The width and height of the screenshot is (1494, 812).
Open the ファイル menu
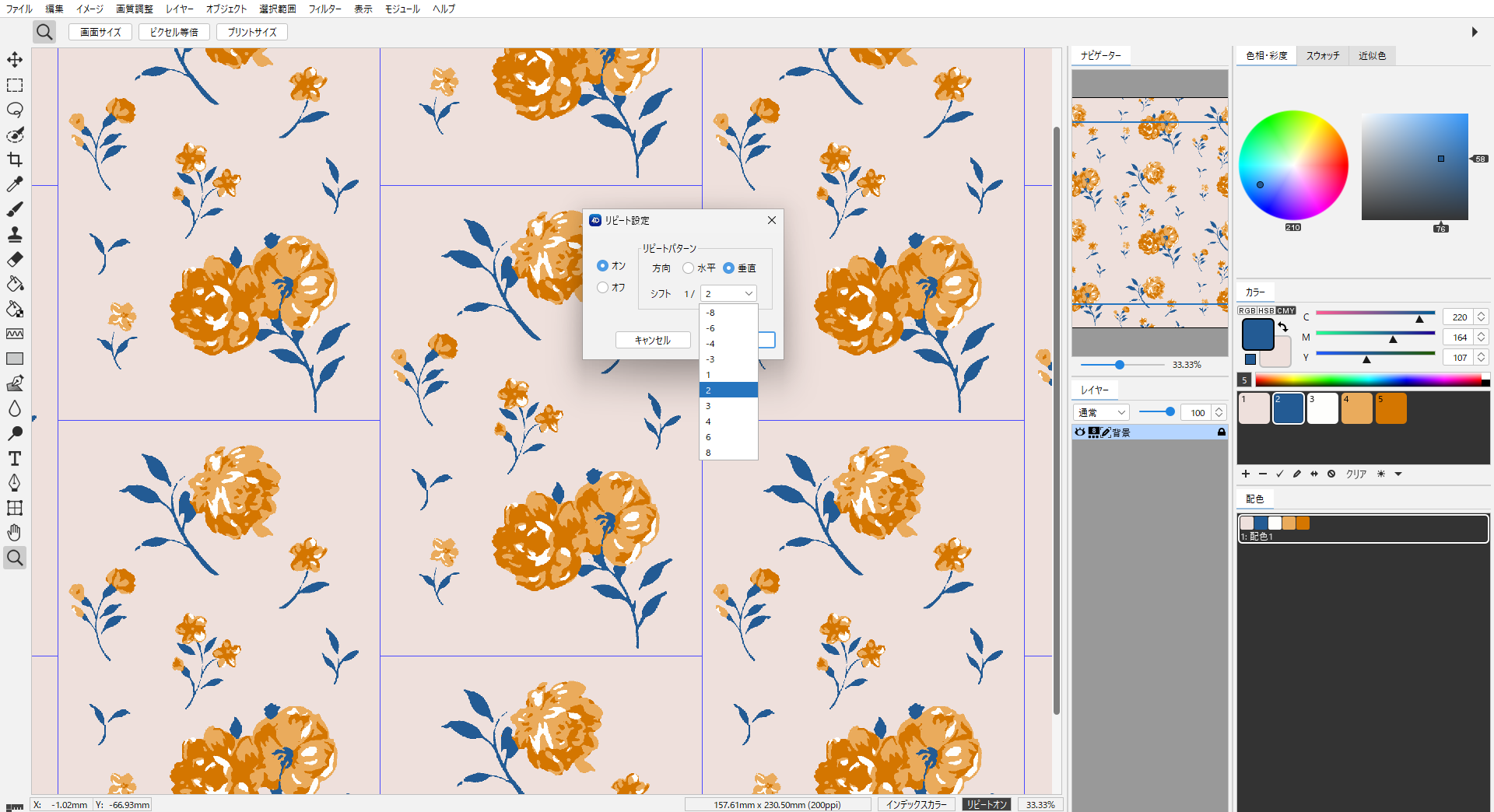[19, 9]
